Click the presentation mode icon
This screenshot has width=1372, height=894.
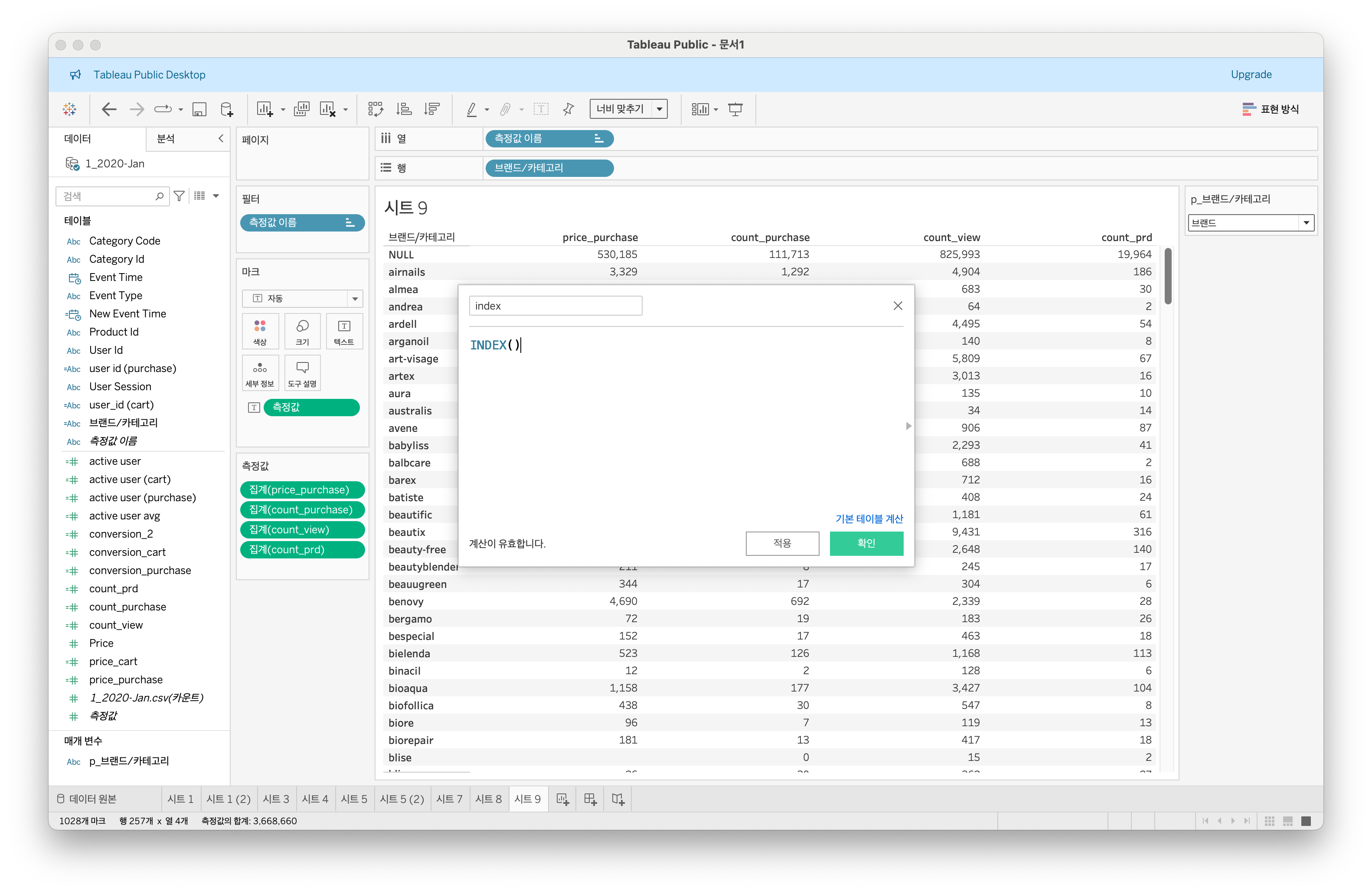[735, 109]
